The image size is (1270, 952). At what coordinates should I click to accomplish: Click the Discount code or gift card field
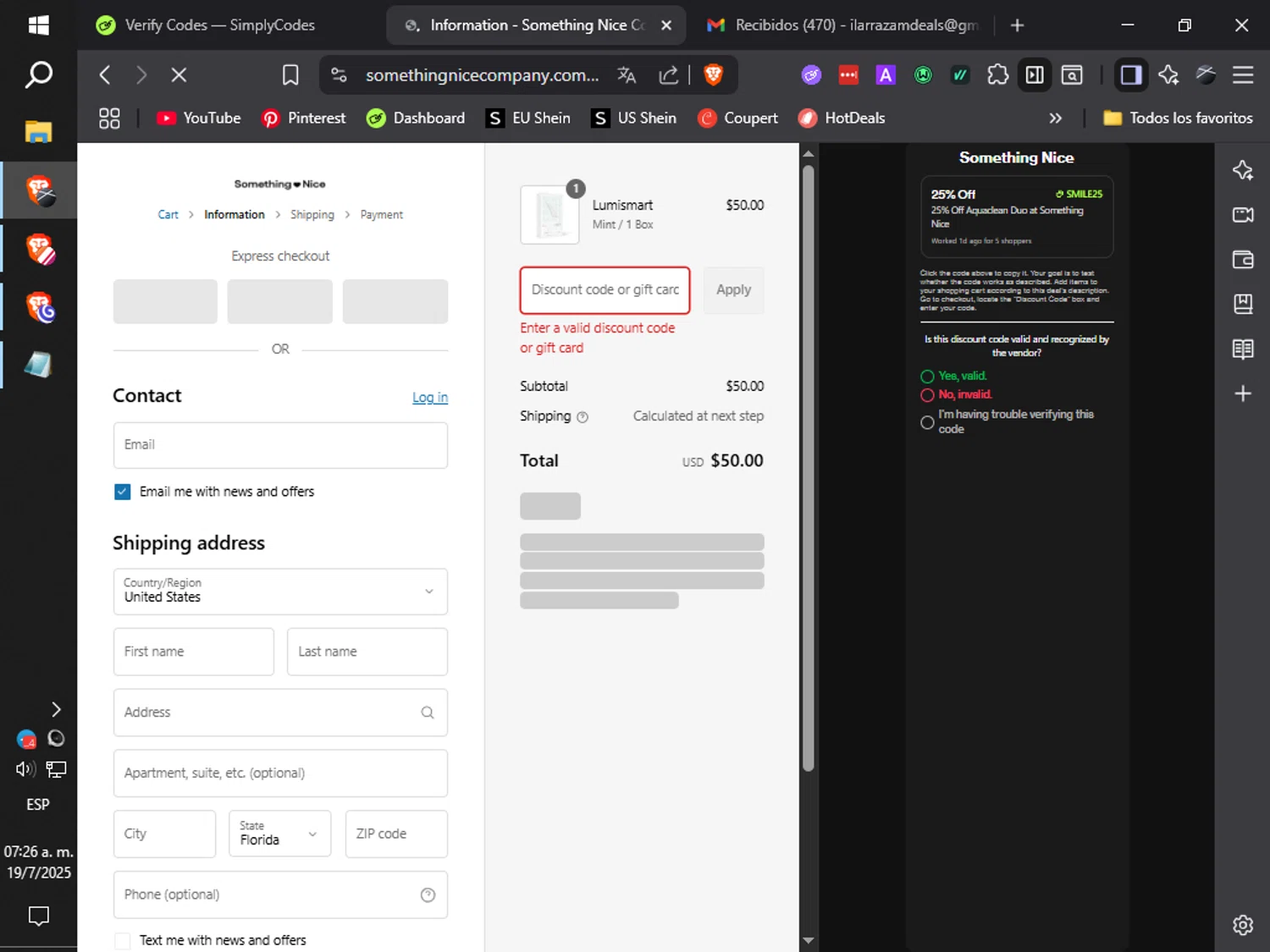point(605,290)
